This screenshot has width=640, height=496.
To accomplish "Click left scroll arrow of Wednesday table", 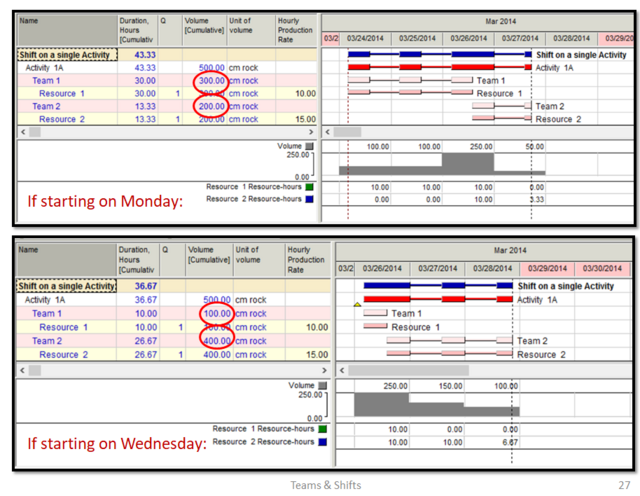I will pos(22,370).
